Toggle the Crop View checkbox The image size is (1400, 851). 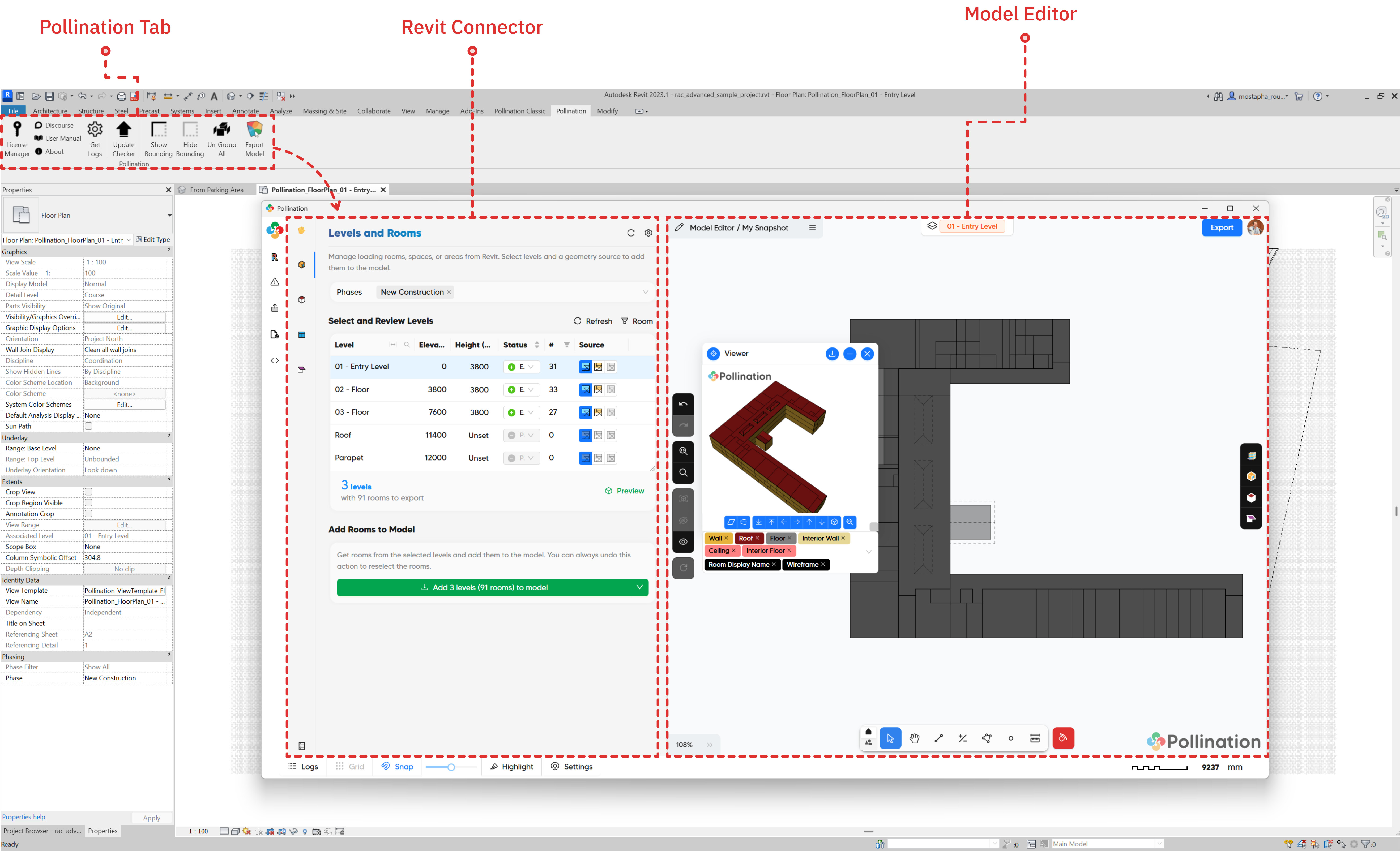pyautogui.click(x=88, y=492)
